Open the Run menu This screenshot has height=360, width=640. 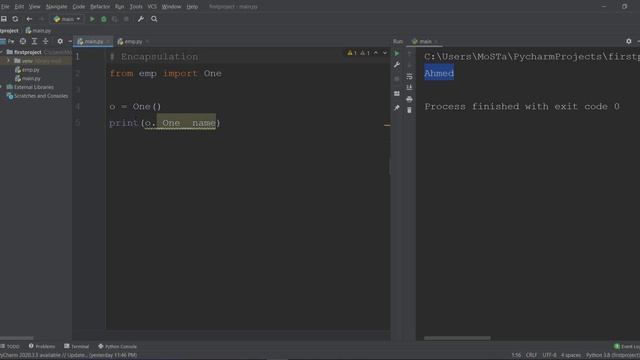tap(119, 7)
